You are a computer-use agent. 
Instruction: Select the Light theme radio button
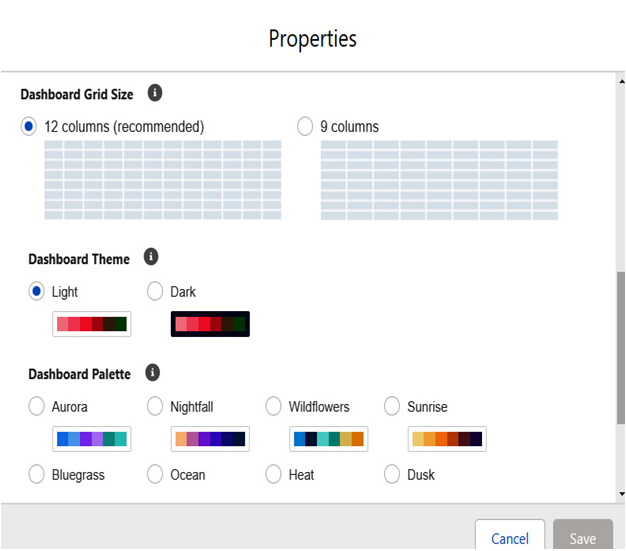(x=36, y=291)
